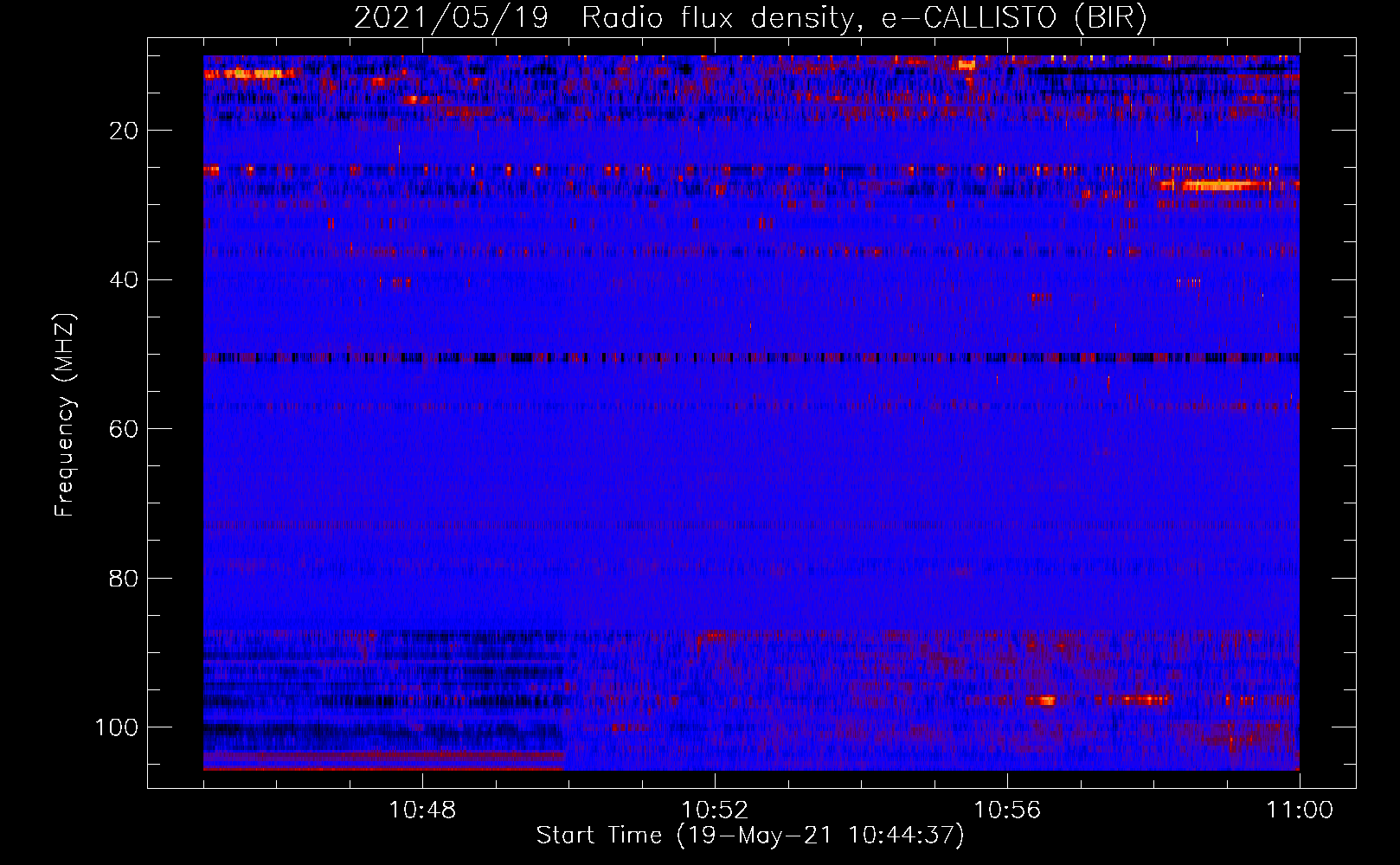Click the frequency tick label "40"
Viewport: 1400px width, 865px height.
tap(124, 280)
